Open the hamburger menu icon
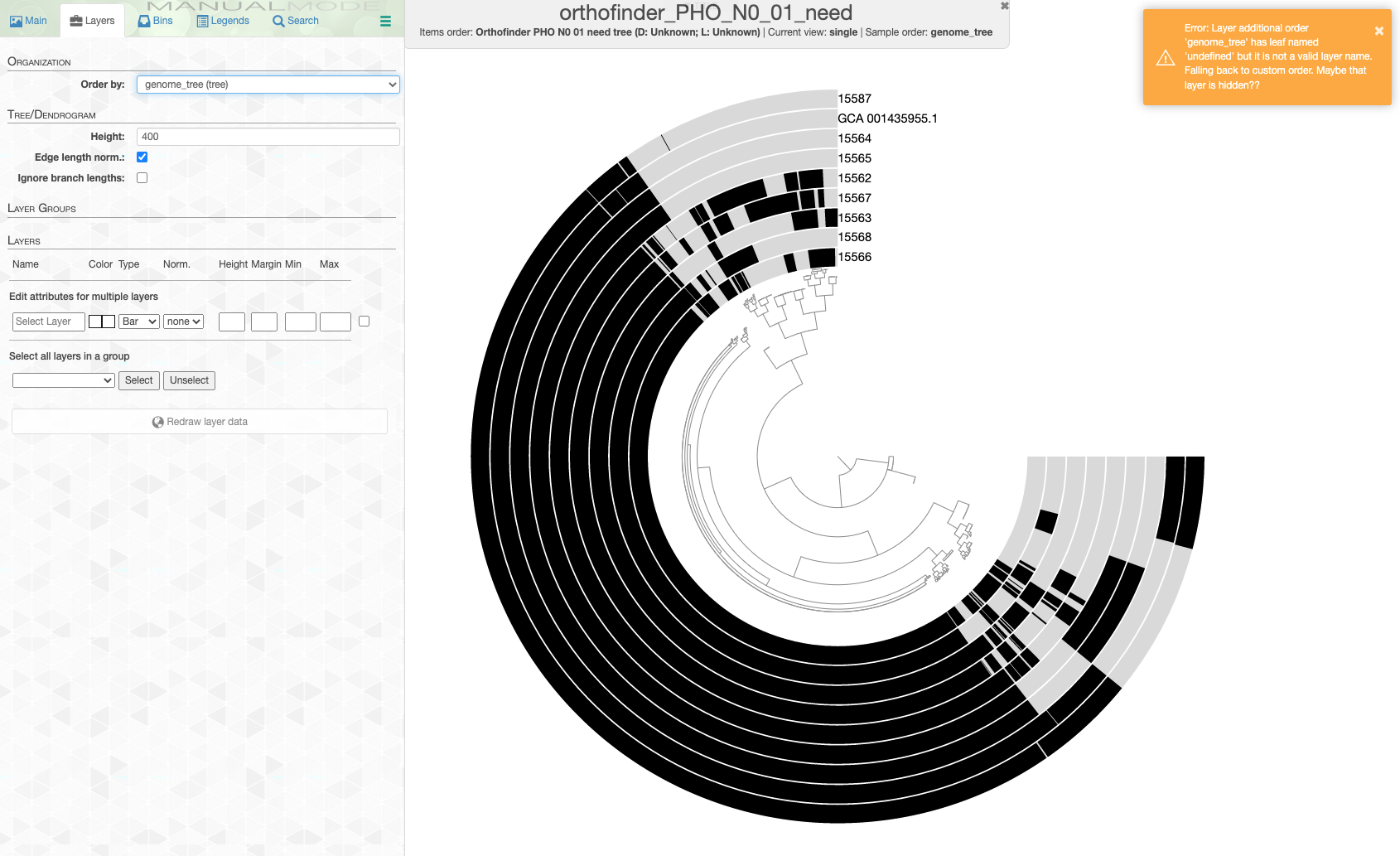This screenshot has height=856, width=1400. [384, 22]
